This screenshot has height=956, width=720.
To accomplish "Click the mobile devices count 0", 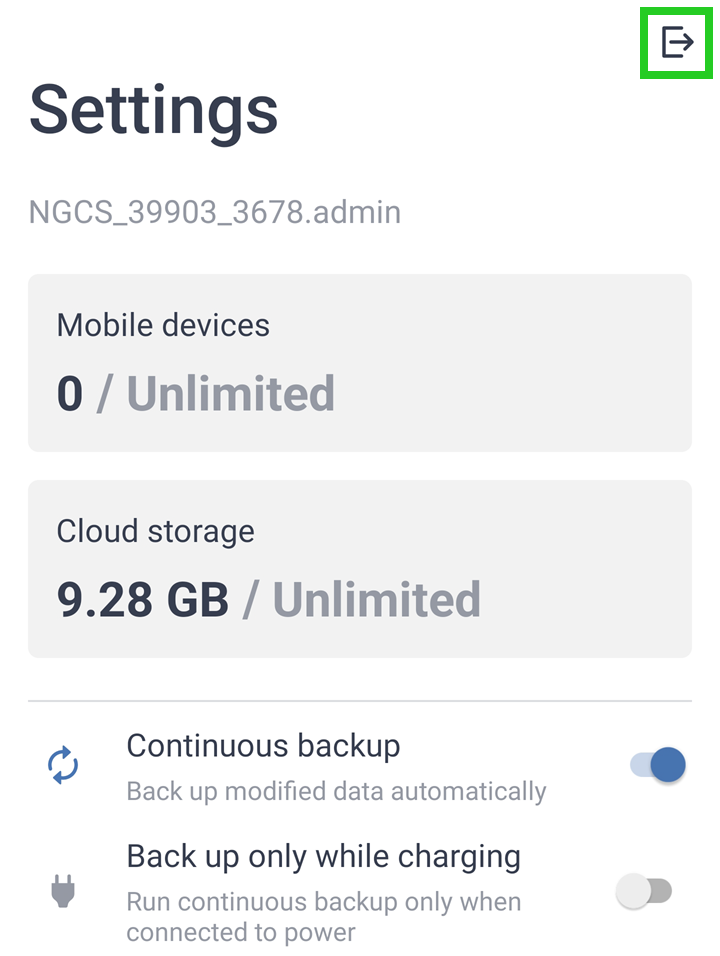I will [70, 394].
